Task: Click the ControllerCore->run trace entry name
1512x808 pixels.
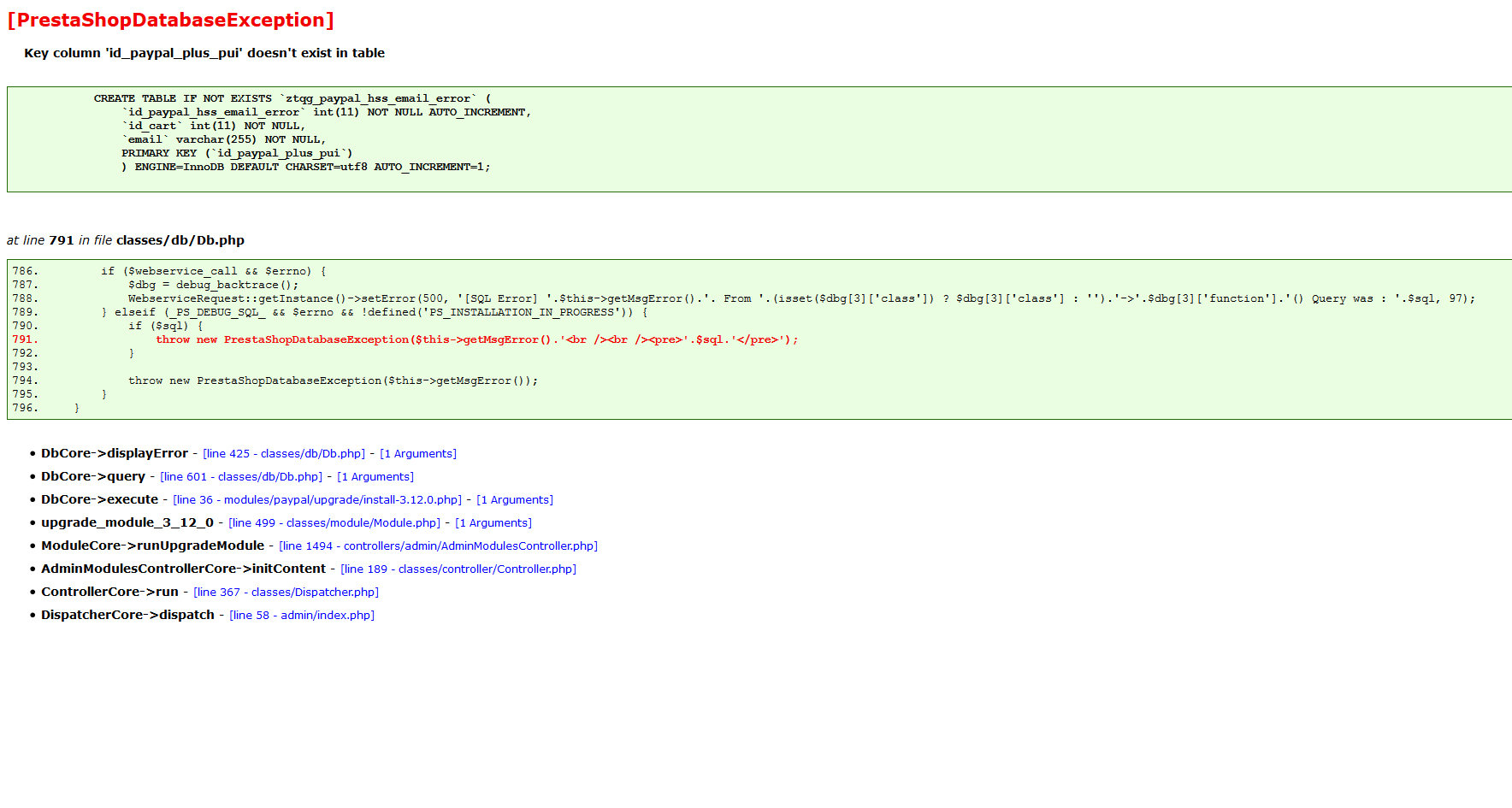Action: click(110, 592)
